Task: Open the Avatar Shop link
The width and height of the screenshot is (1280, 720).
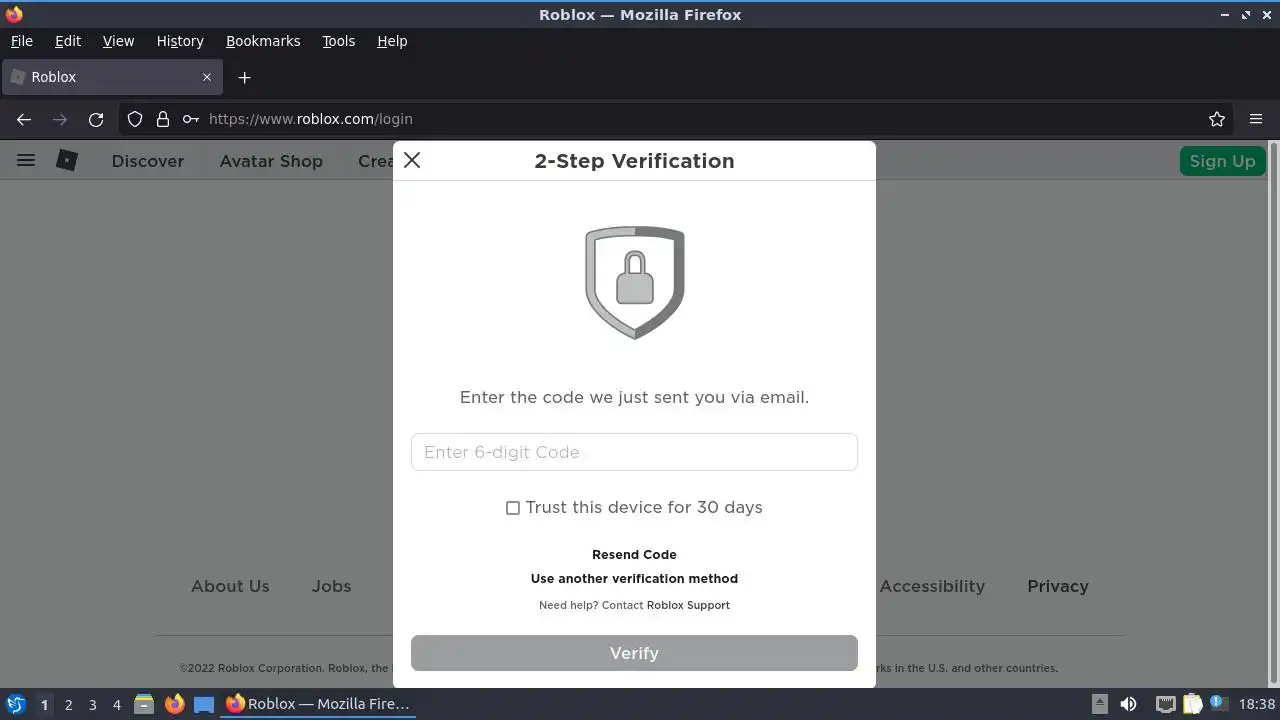Action: click(271, 161)
